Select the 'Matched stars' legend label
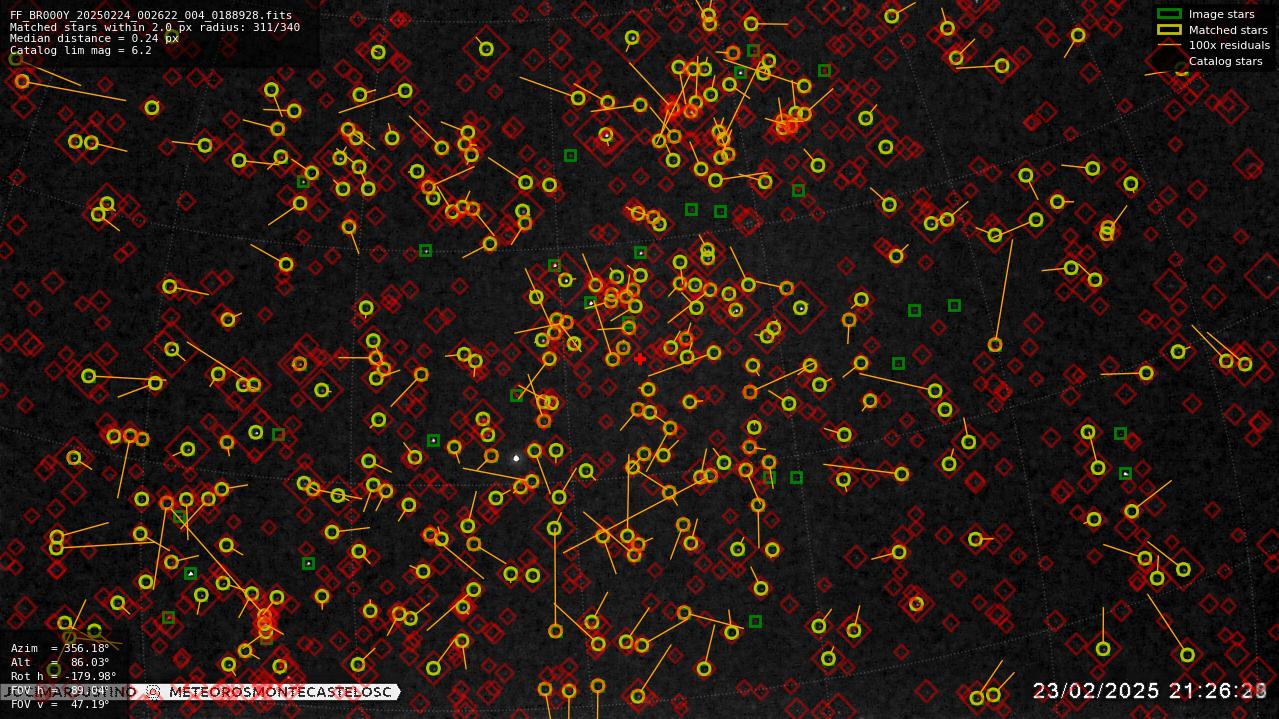Screen dimensions: 1279x719 tap(1228, 30)
